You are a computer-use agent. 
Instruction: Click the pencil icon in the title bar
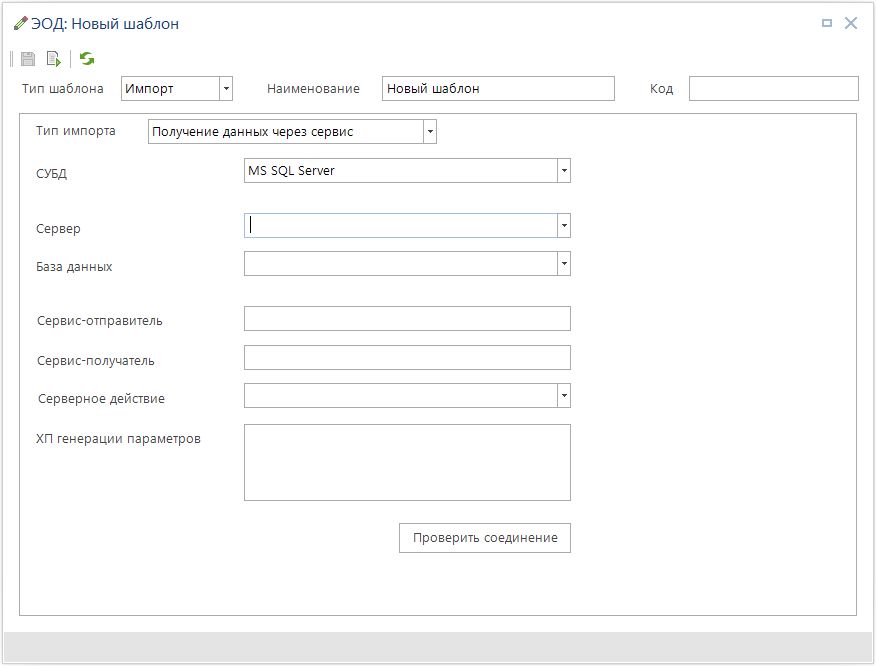[x=20, y=23]
